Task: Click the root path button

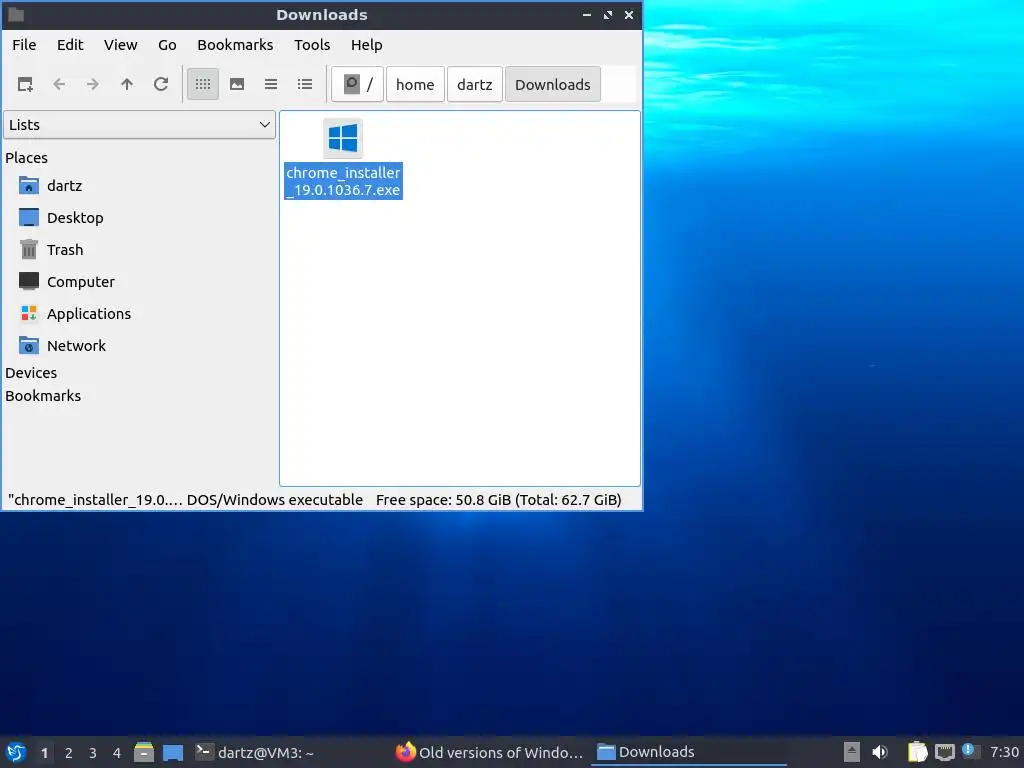Action: coord(357,84)
